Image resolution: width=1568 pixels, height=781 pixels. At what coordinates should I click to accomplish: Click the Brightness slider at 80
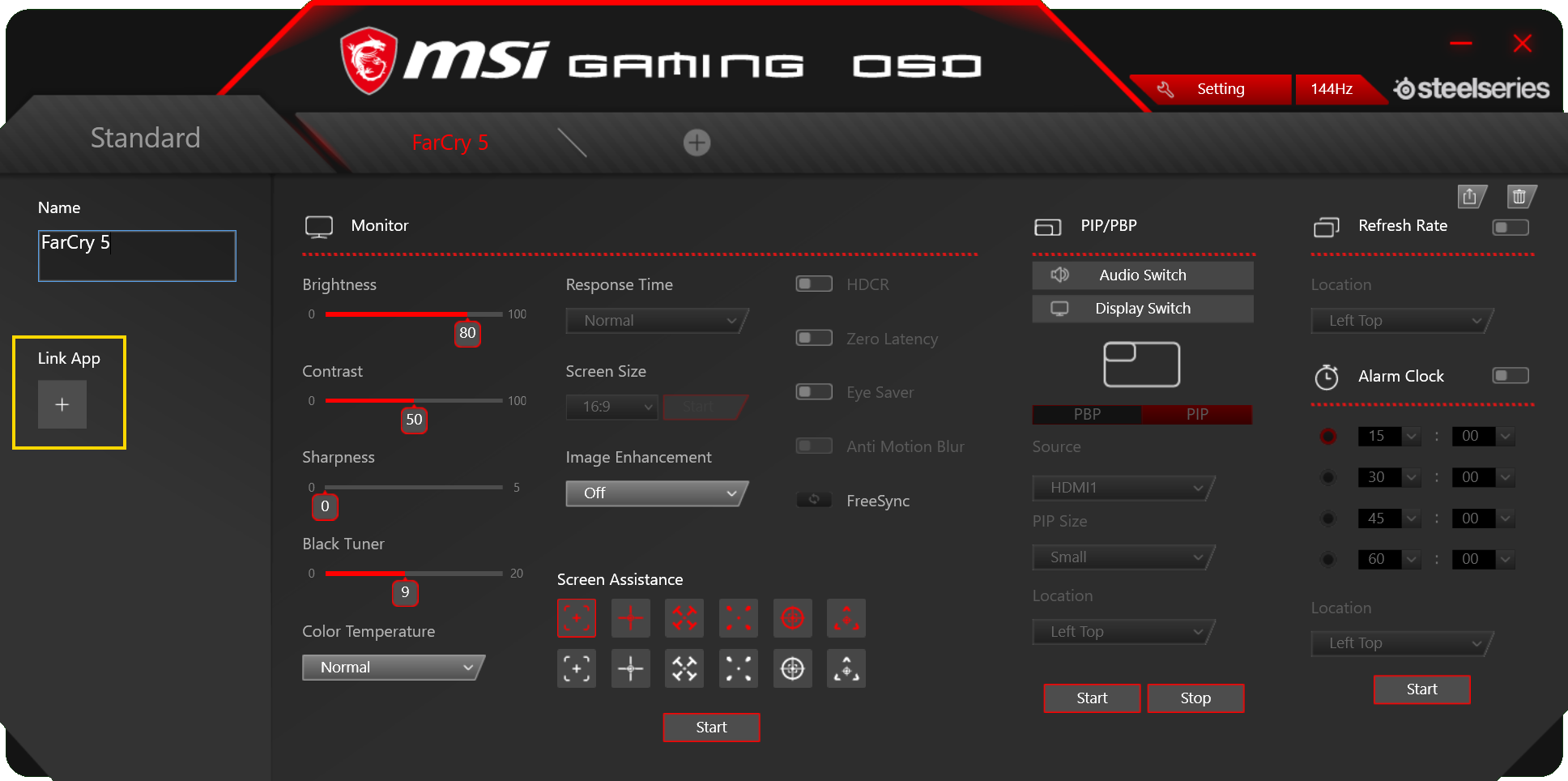coord(467,333)
